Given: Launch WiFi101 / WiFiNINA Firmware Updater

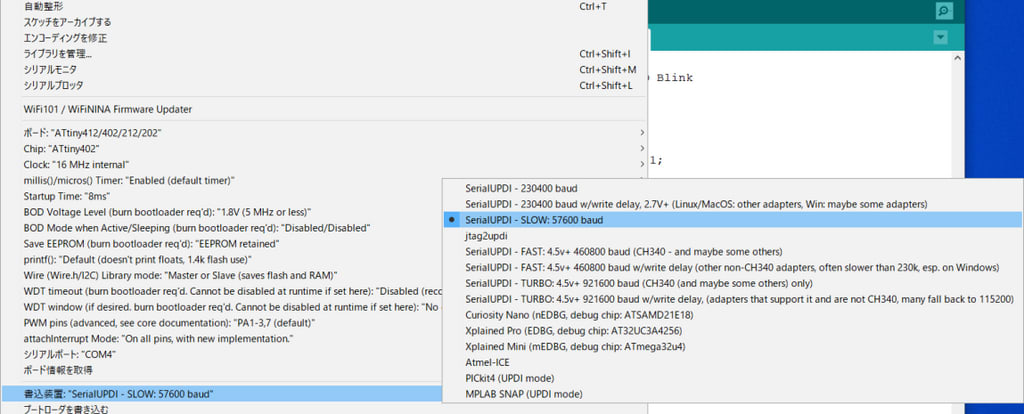Looking at the screenshot, I should point(324,109).
